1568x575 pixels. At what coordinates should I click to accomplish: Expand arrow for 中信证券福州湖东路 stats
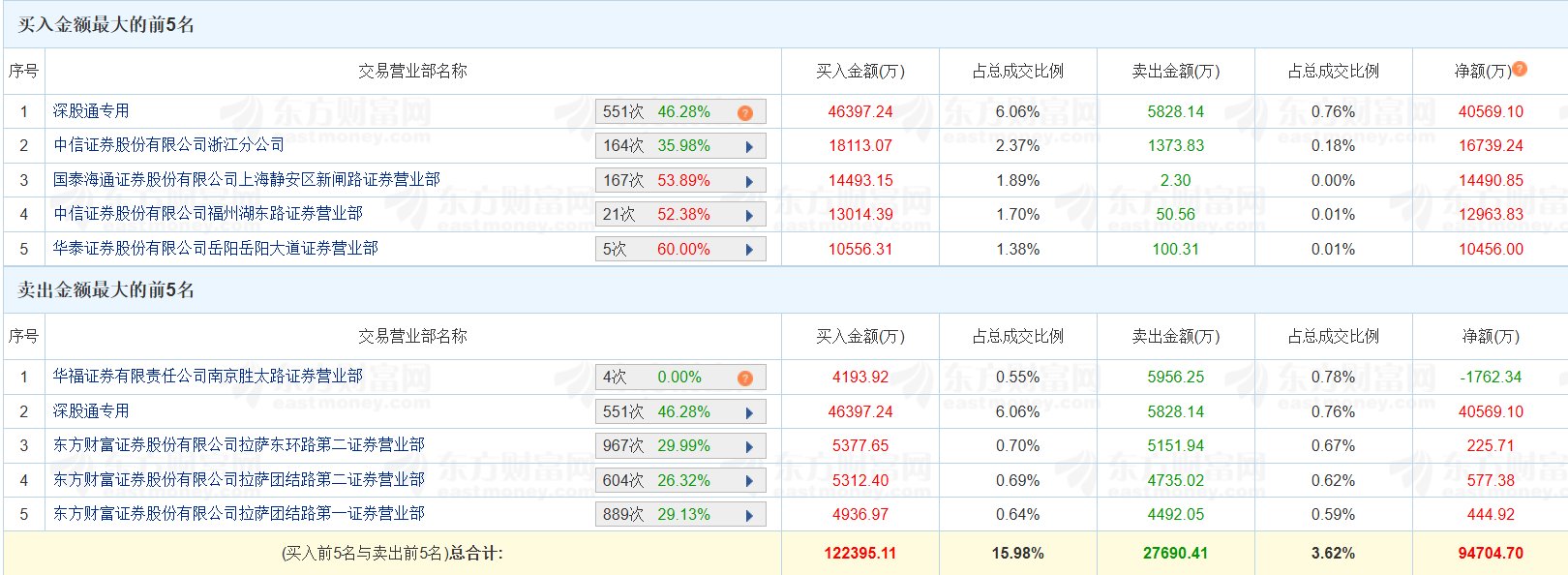[749, 216]
